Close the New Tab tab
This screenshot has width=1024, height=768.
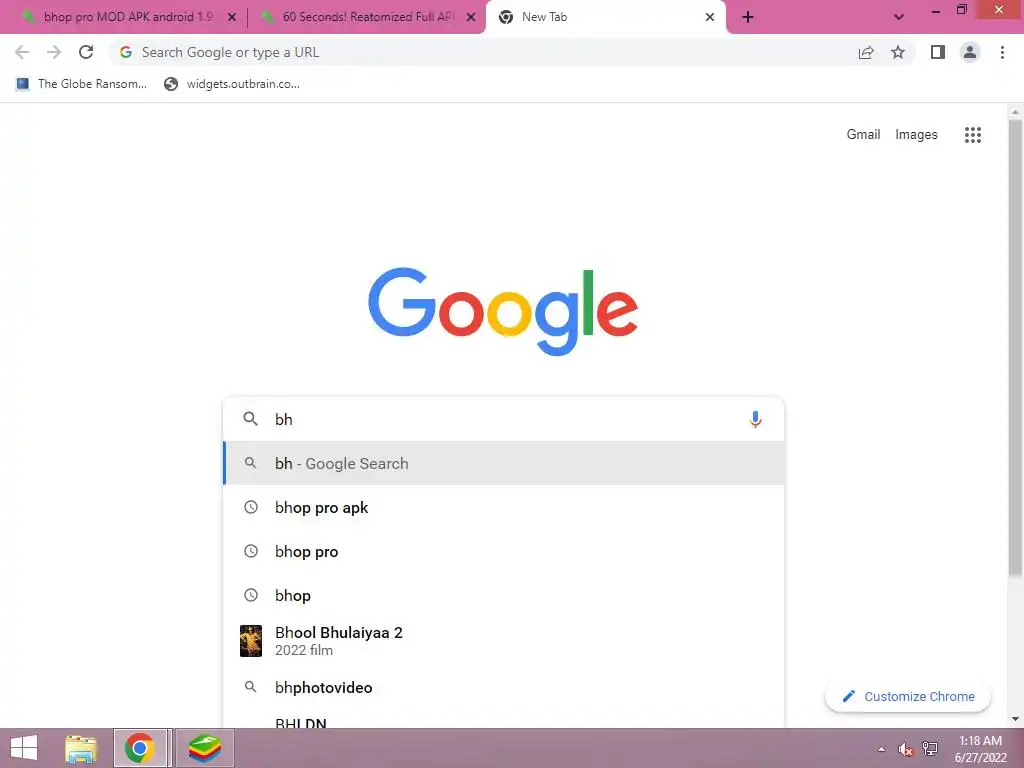pos(710,17)
